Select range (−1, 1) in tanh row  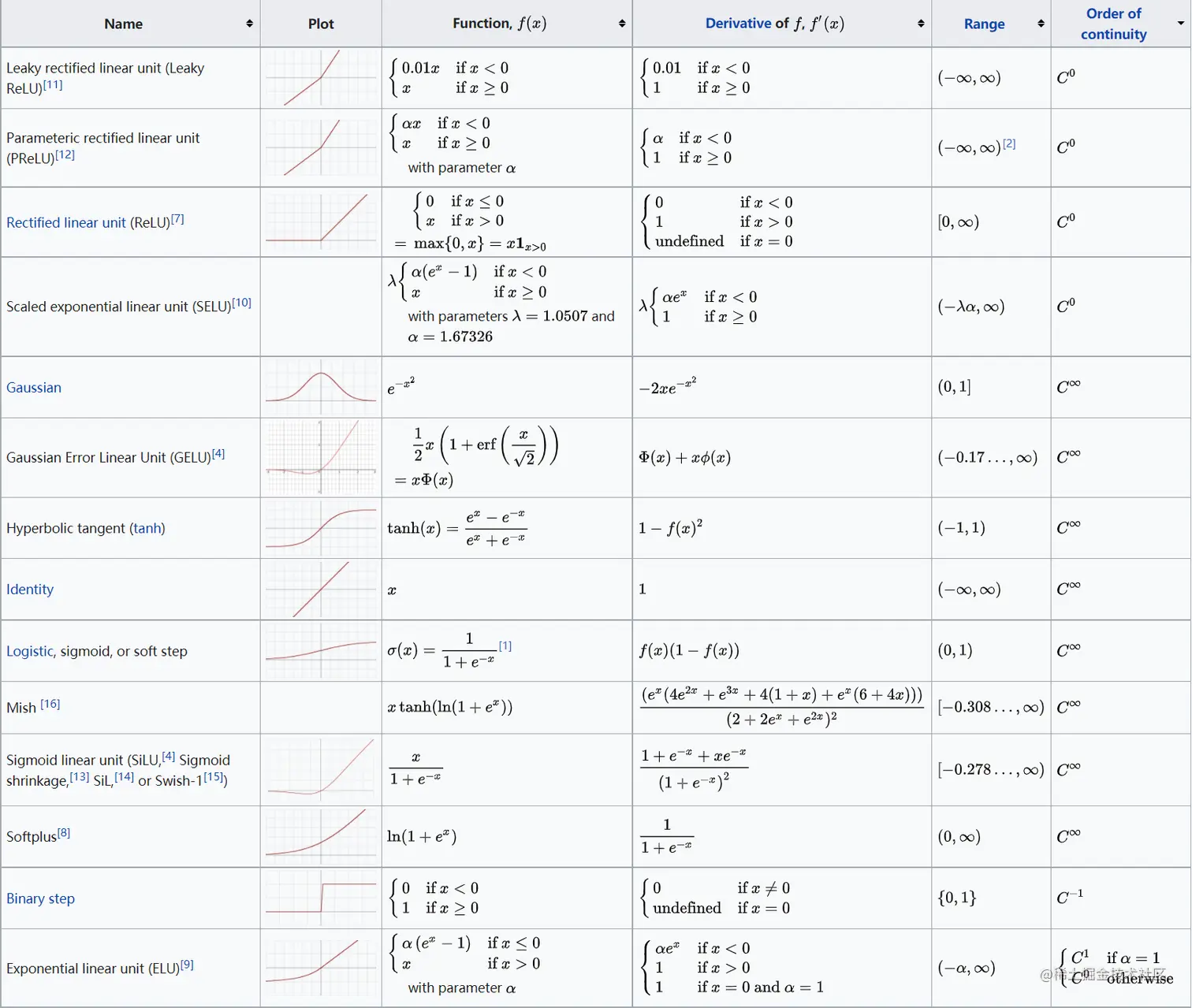tap(961, 528)
